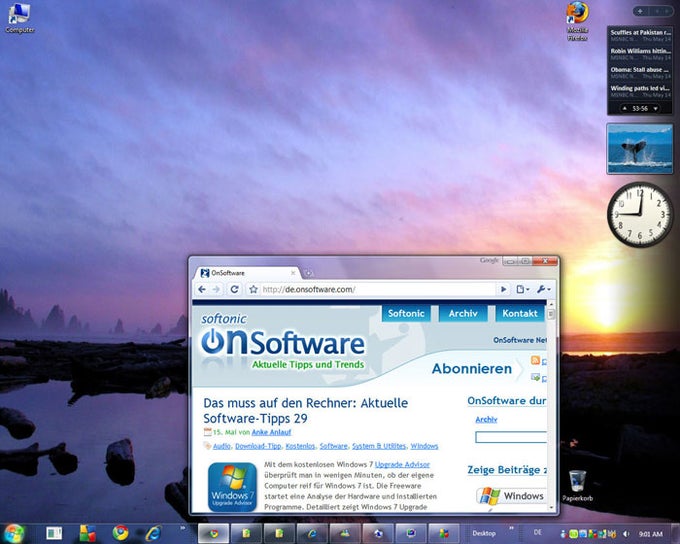The height and width of the screenshot is (544, 680).
Task: Expand the Desktop toolbar chevron
Action: pos(511,528)
